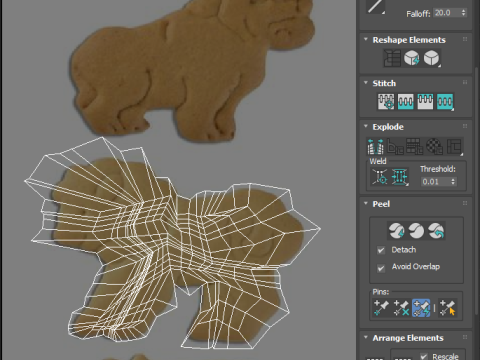
Task: Click the Pins: label
Action: [380, 292]
